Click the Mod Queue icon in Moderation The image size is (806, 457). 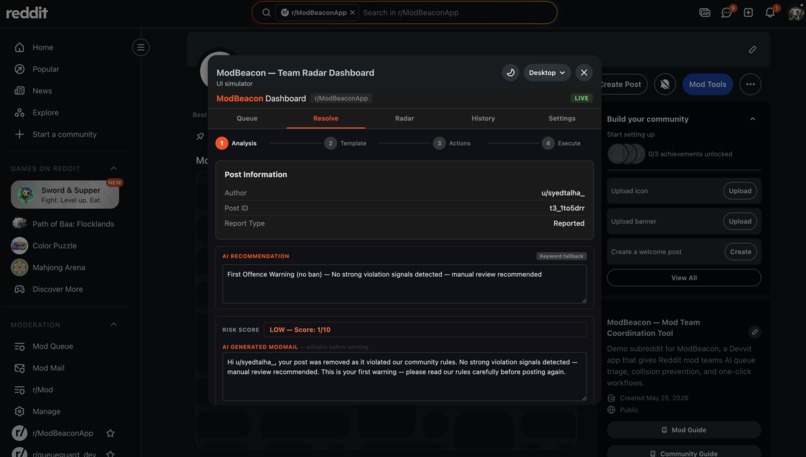20,346
